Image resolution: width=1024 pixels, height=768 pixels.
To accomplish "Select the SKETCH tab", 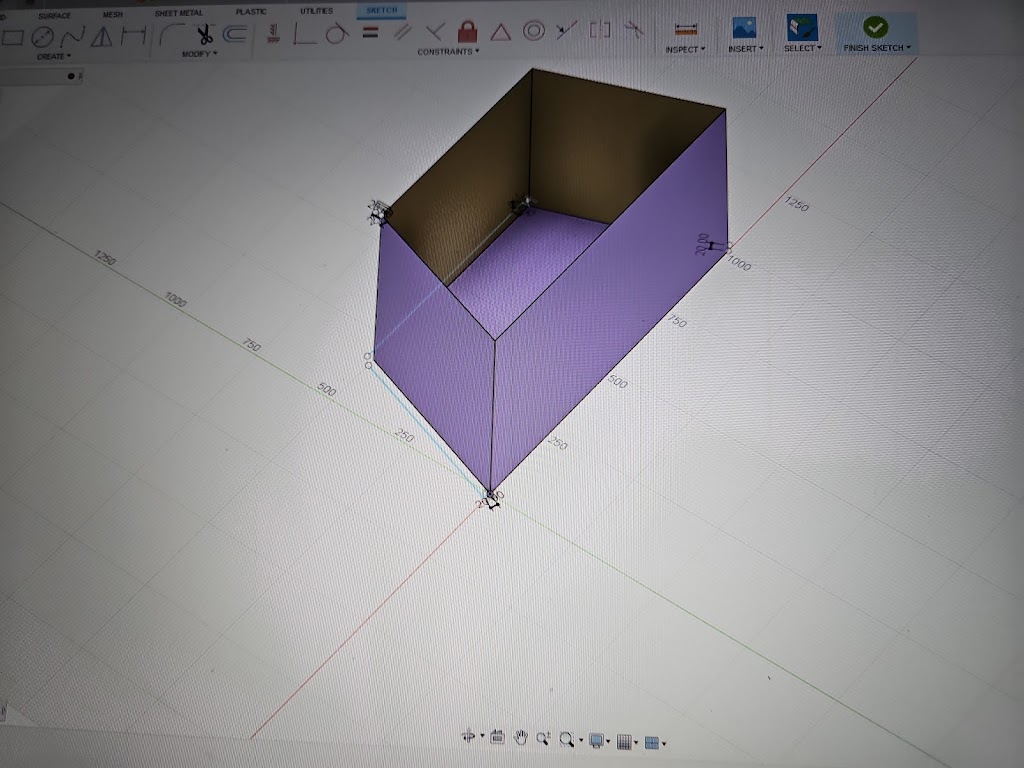I will pos(381,10).
